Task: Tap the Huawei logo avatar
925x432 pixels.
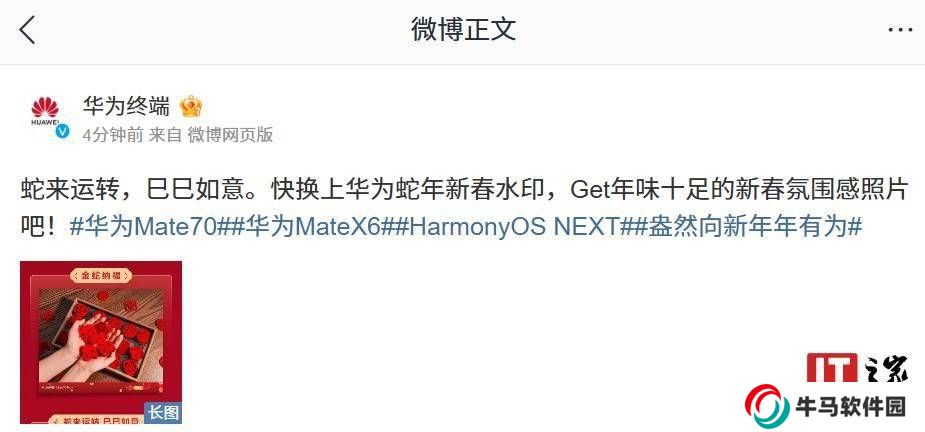Action: 45,112
